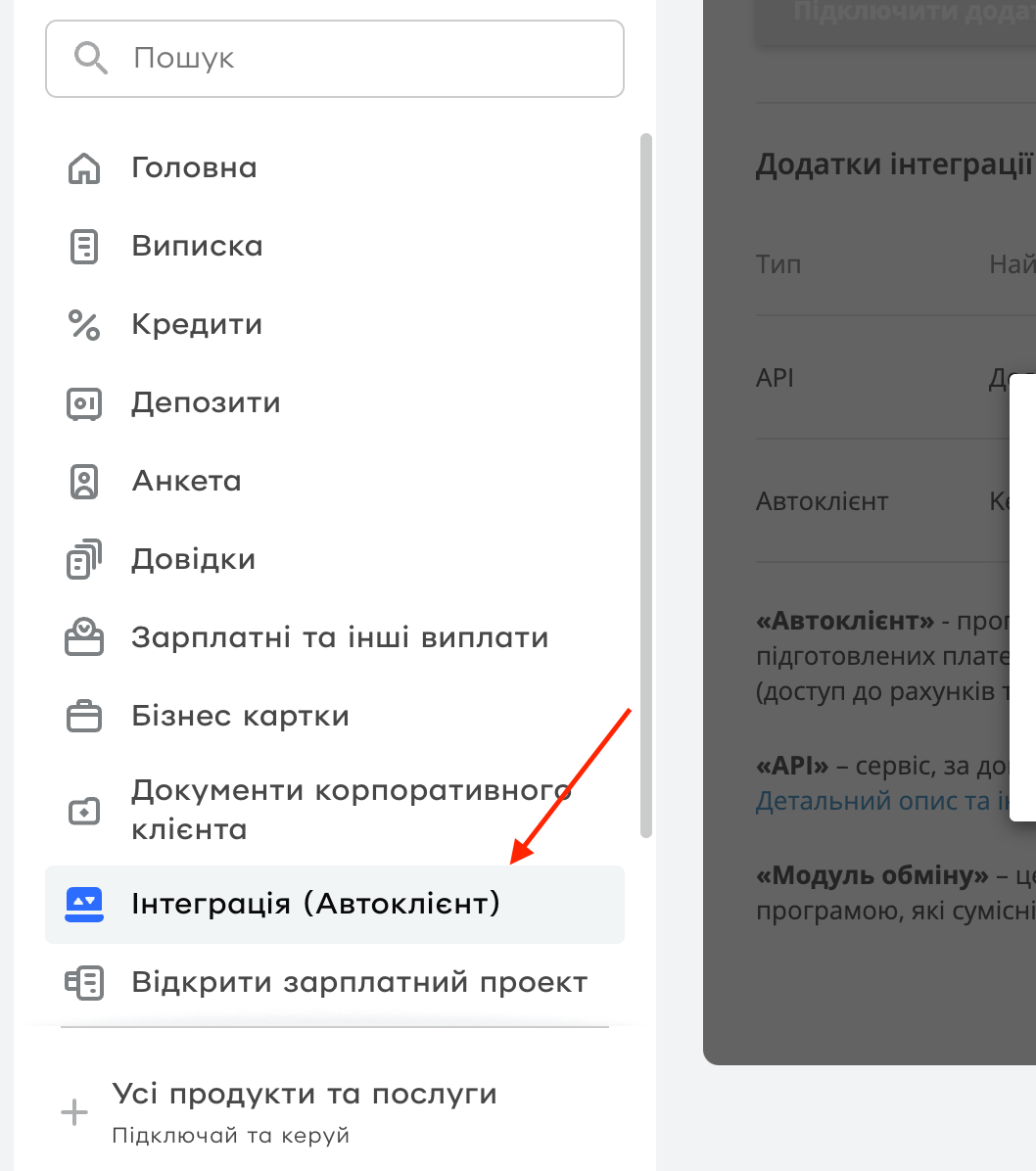1036x1171 pixels.
Task: Click the Відкрити зарплатний проект icon
Action: pyautogui.click(x=83, y=983)
